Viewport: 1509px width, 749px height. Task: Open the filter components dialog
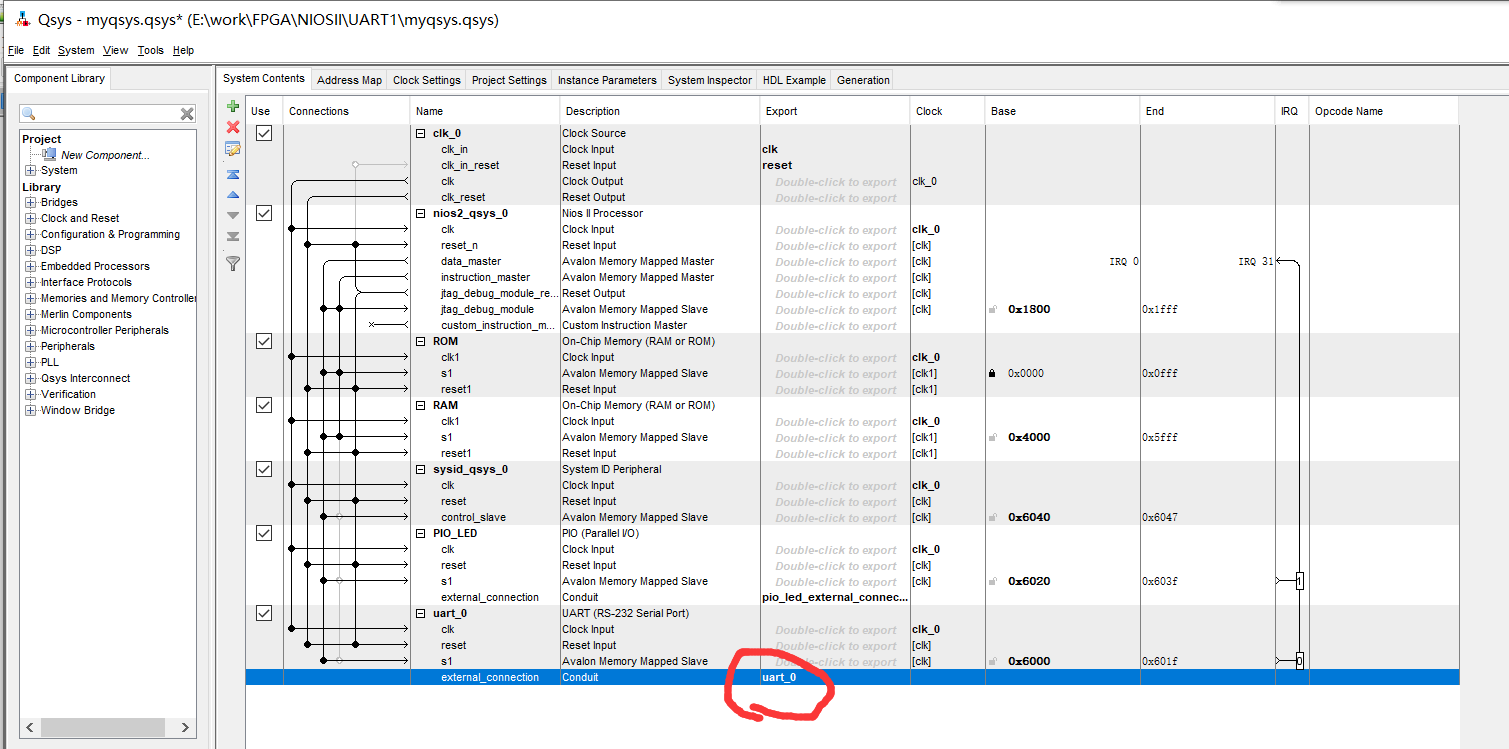point(233,263)
